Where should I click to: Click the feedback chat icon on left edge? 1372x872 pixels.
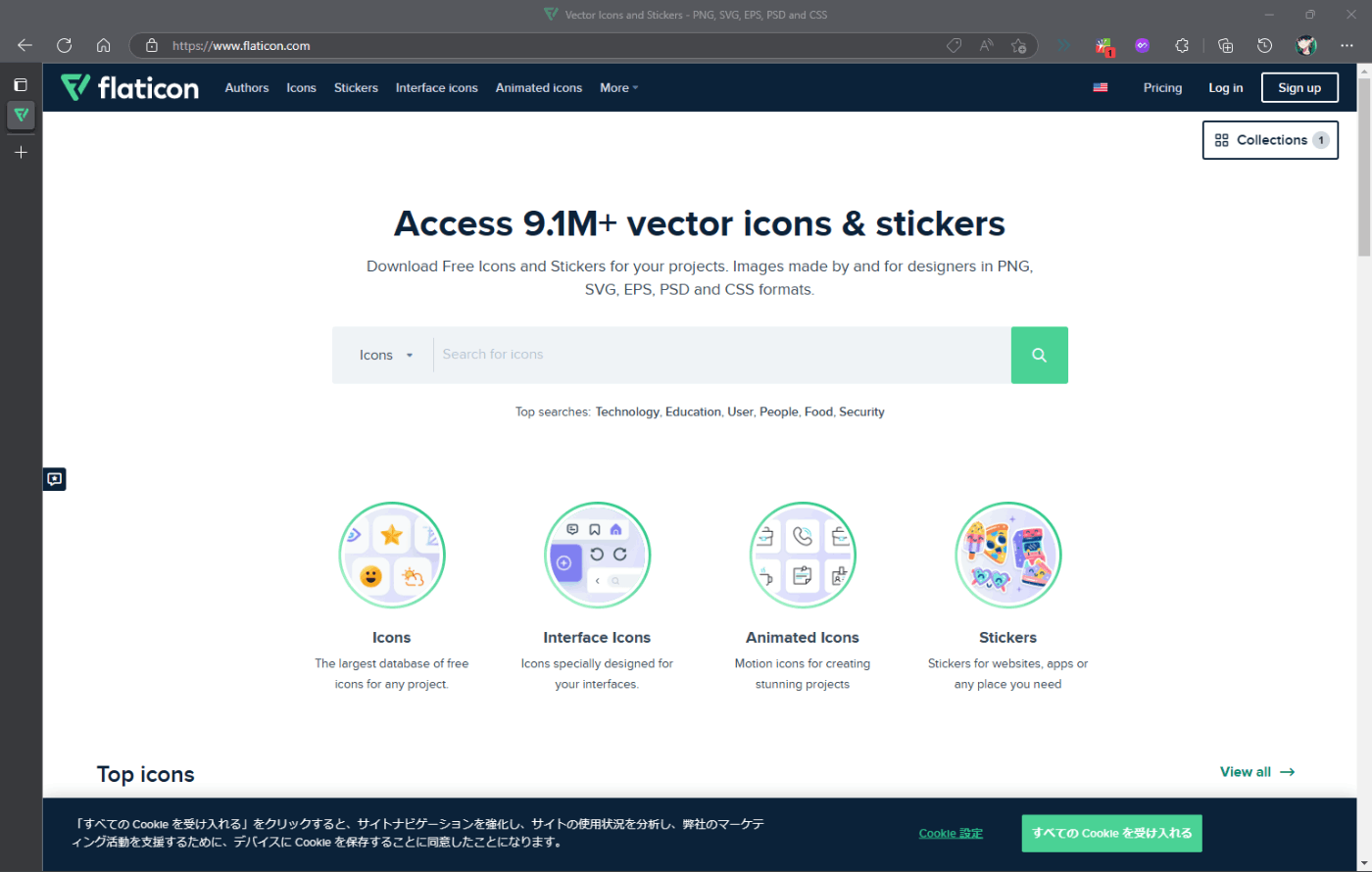pos(55,479)
